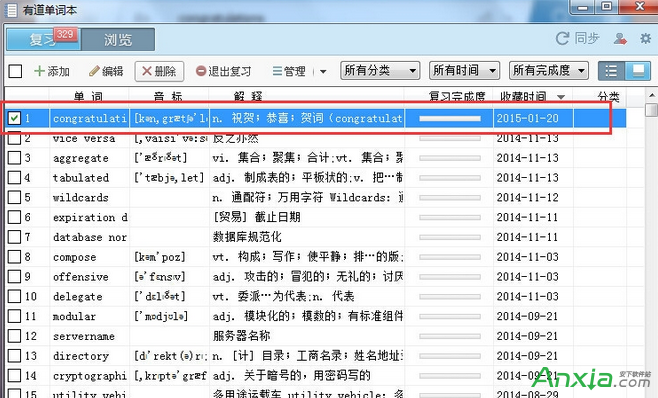Sort by the 单词 column header
The image size is (658, 398).
(89, 97)
